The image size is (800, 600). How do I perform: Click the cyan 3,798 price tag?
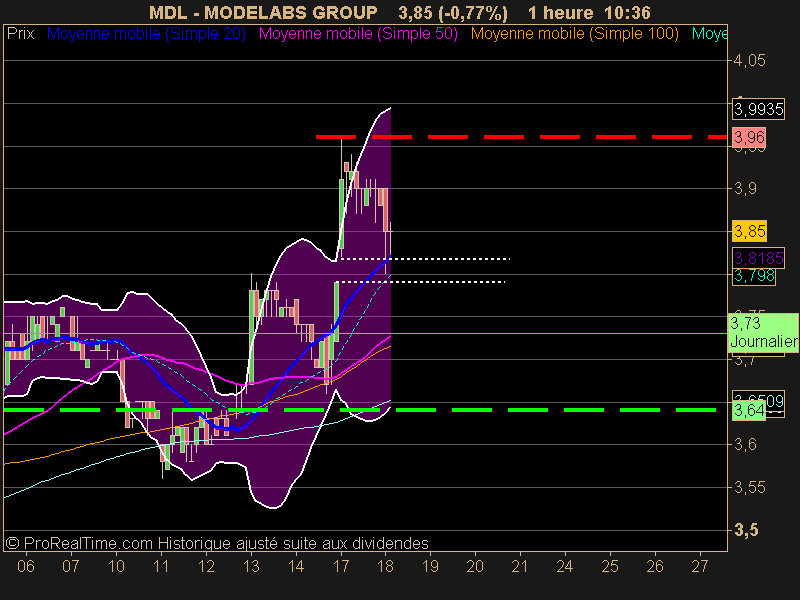(x=754, y=276)
